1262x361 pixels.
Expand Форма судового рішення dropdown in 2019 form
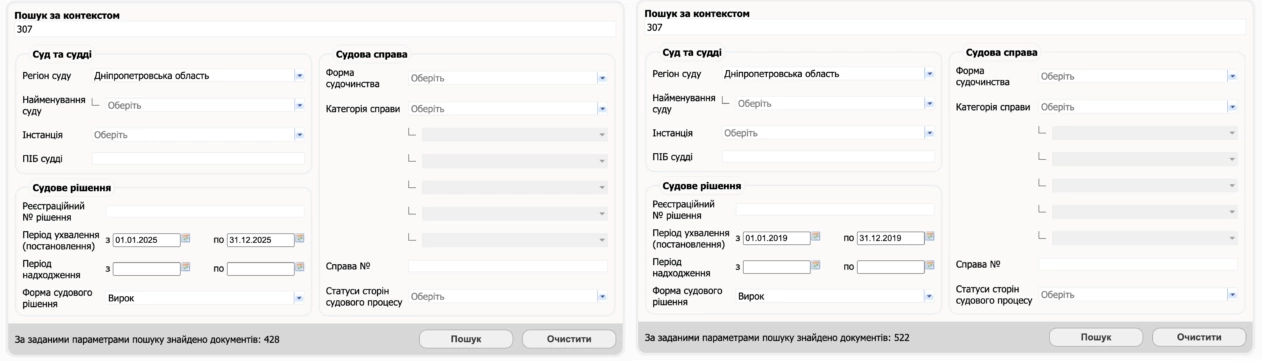point(929,296)
